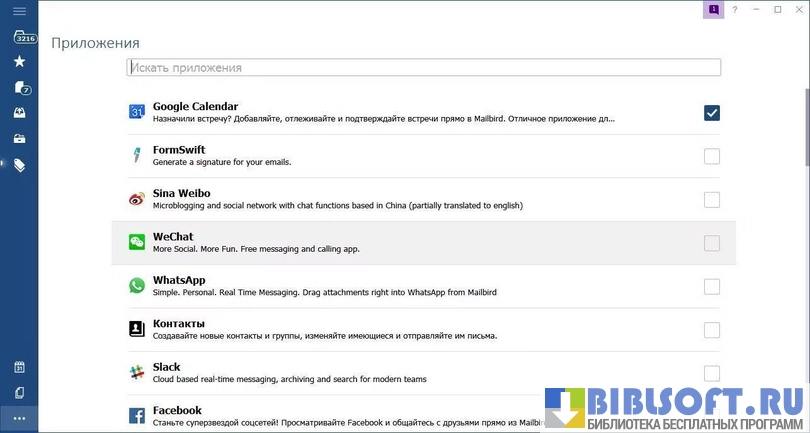The image size is (810, 433).
Task: Enable the FormSwift app checkbox
Action: click(711, 156)
